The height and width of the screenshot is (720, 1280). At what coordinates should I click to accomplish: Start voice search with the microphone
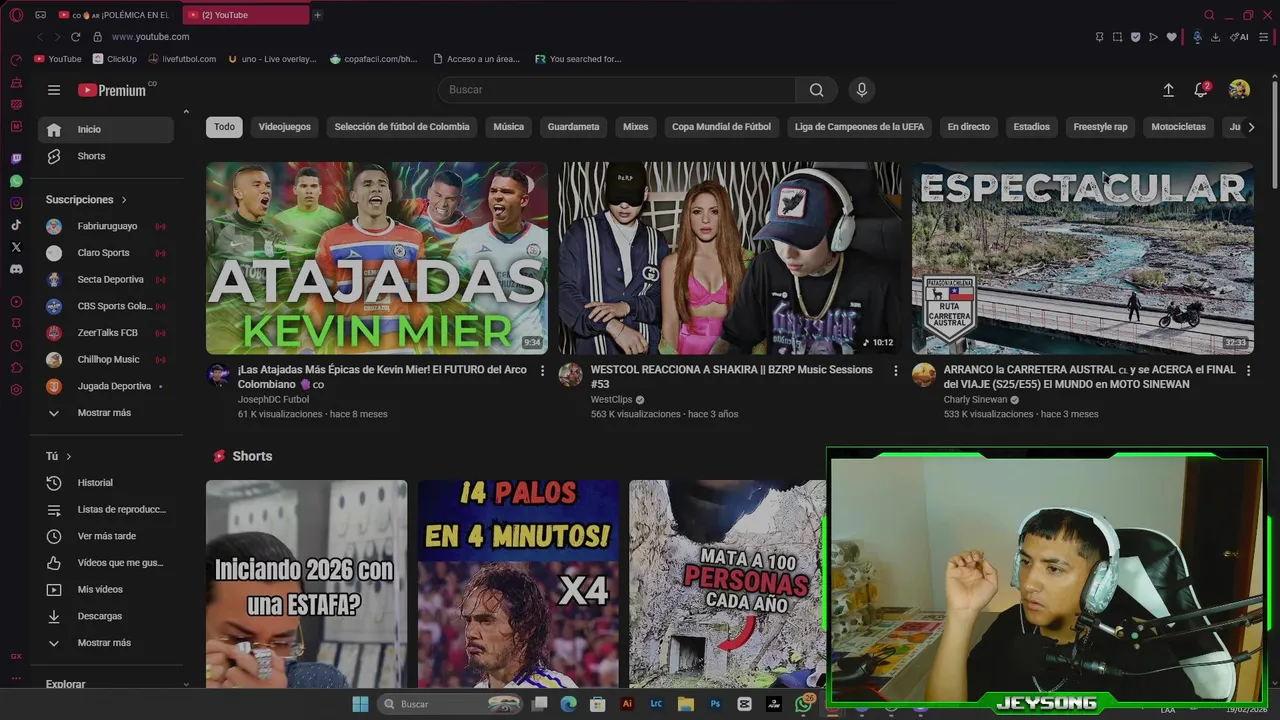(x=862, y=90)
